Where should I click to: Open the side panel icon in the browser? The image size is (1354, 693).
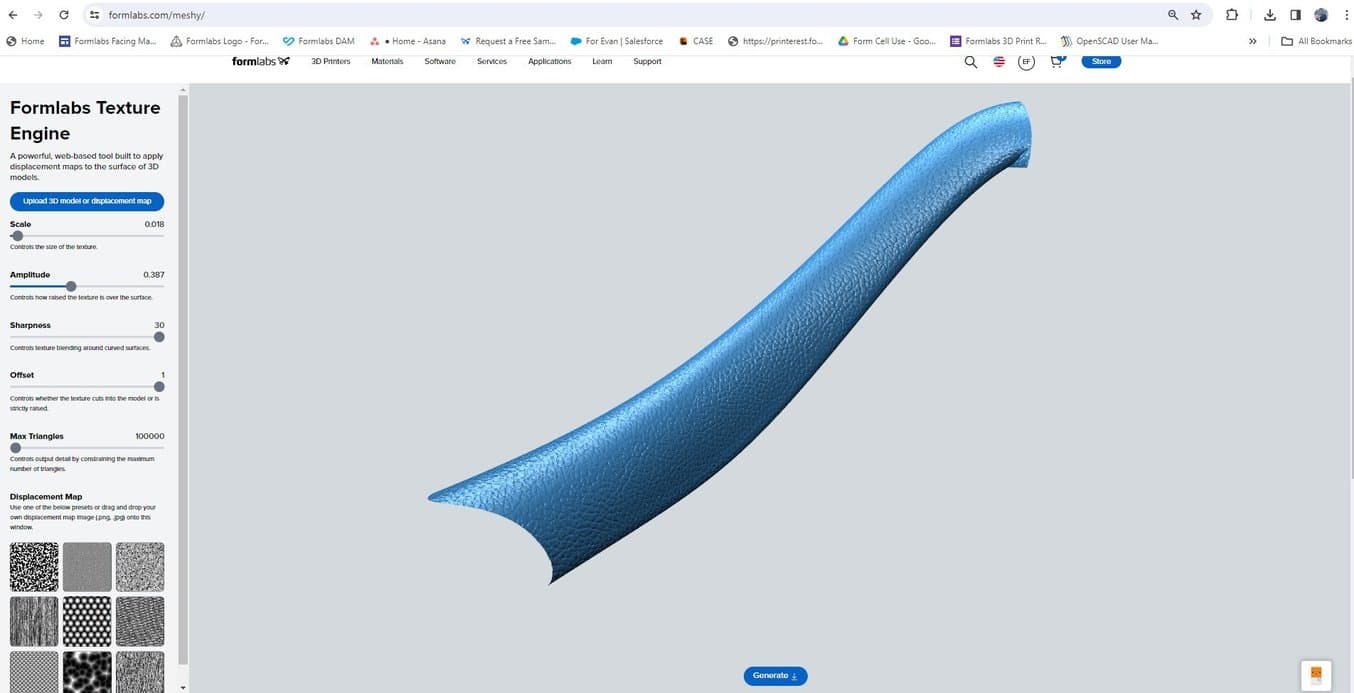1294,15
